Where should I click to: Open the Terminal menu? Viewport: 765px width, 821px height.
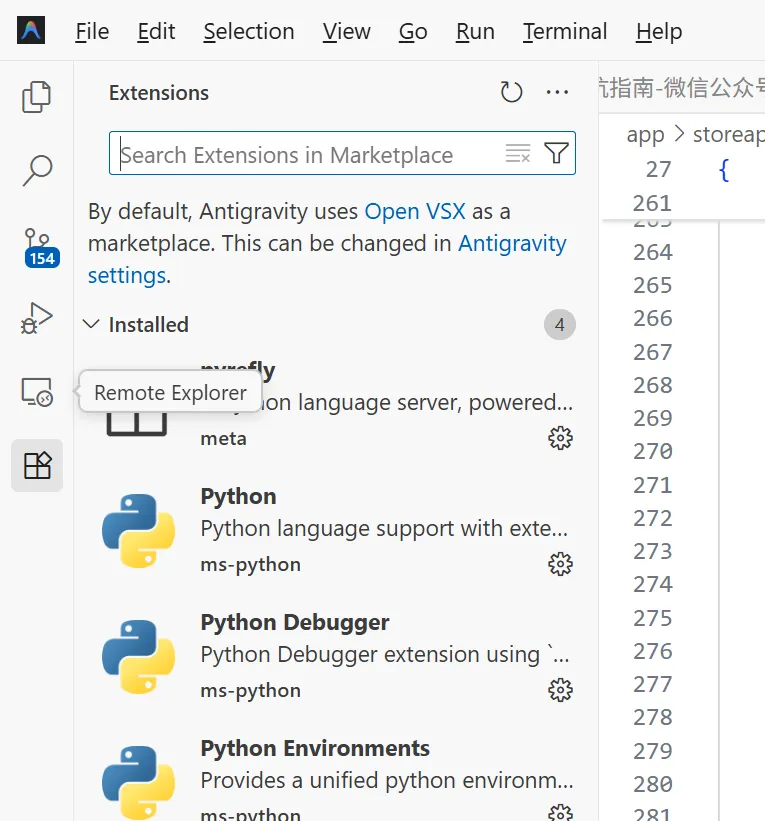565,32
